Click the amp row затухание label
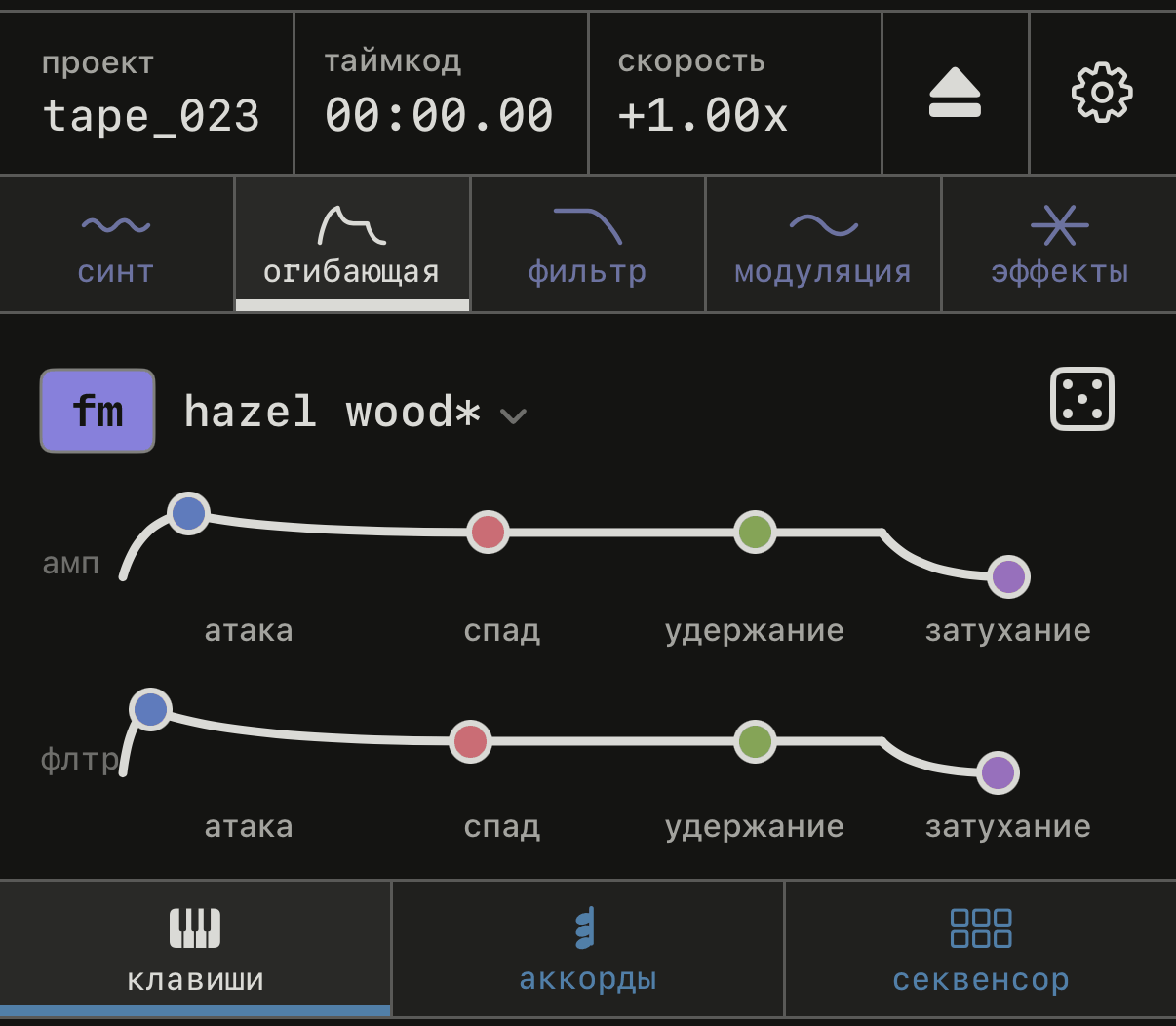 click(1008, 631)
